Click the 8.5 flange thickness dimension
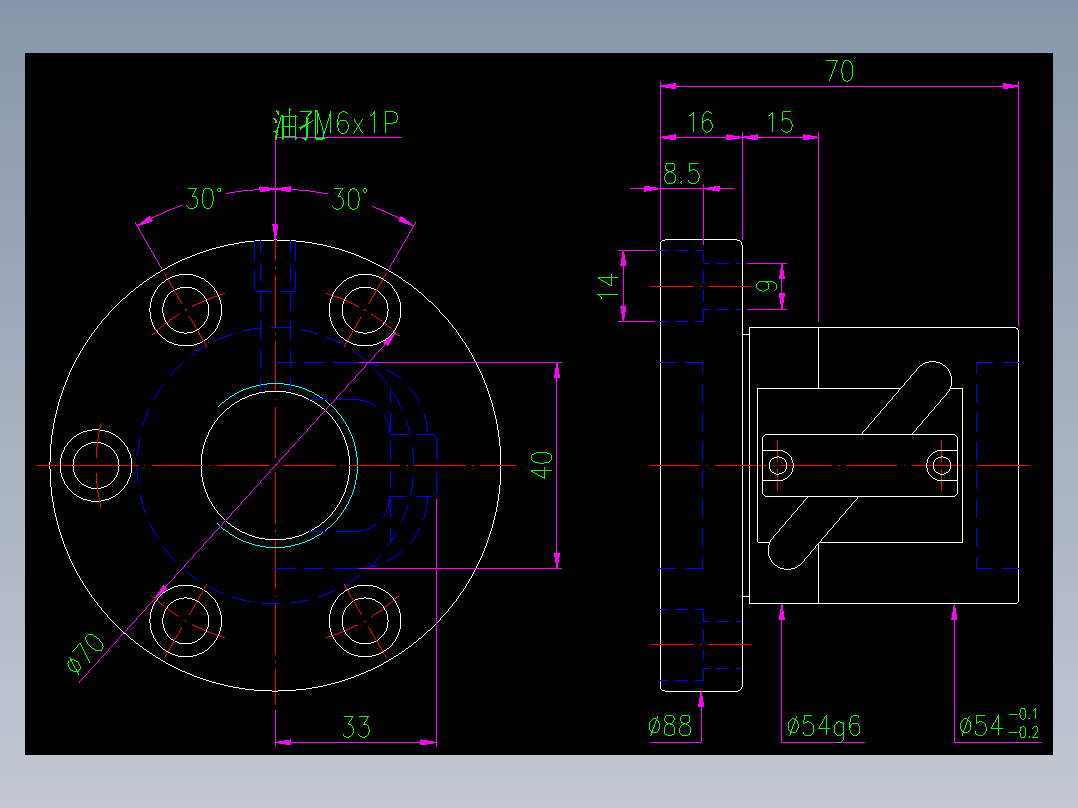 (x=683, y=170)
